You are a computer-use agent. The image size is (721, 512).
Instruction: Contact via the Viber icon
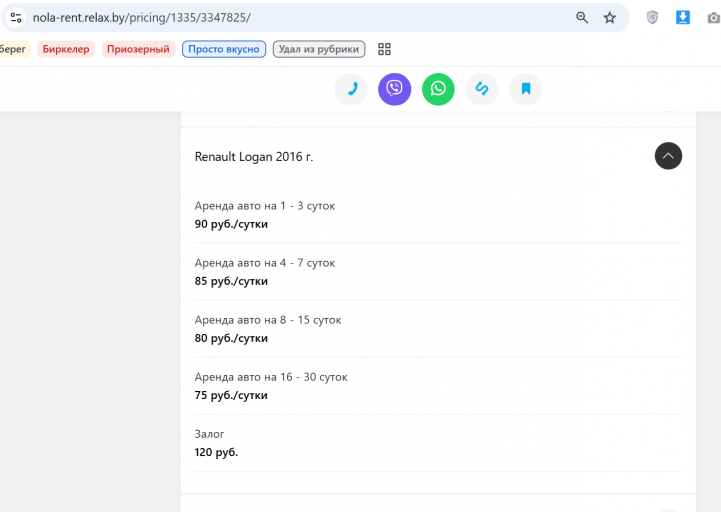click(x=395, y=89)
